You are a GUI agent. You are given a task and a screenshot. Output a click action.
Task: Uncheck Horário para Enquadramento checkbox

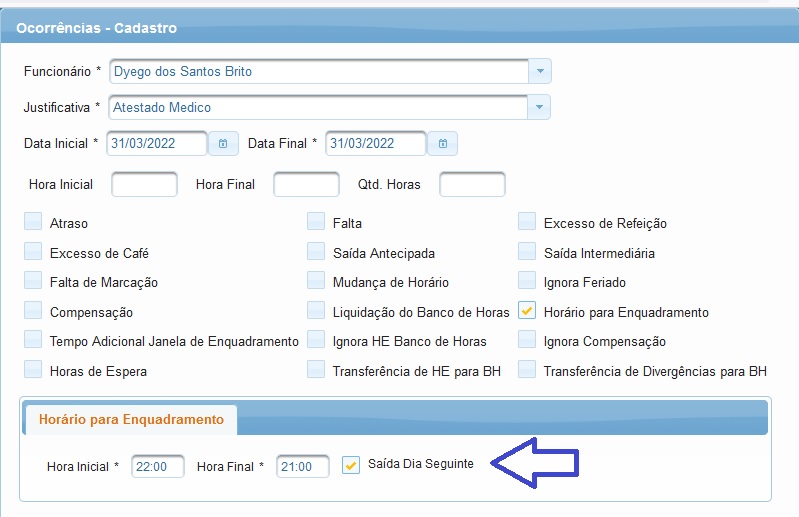[x=527, y=310]
